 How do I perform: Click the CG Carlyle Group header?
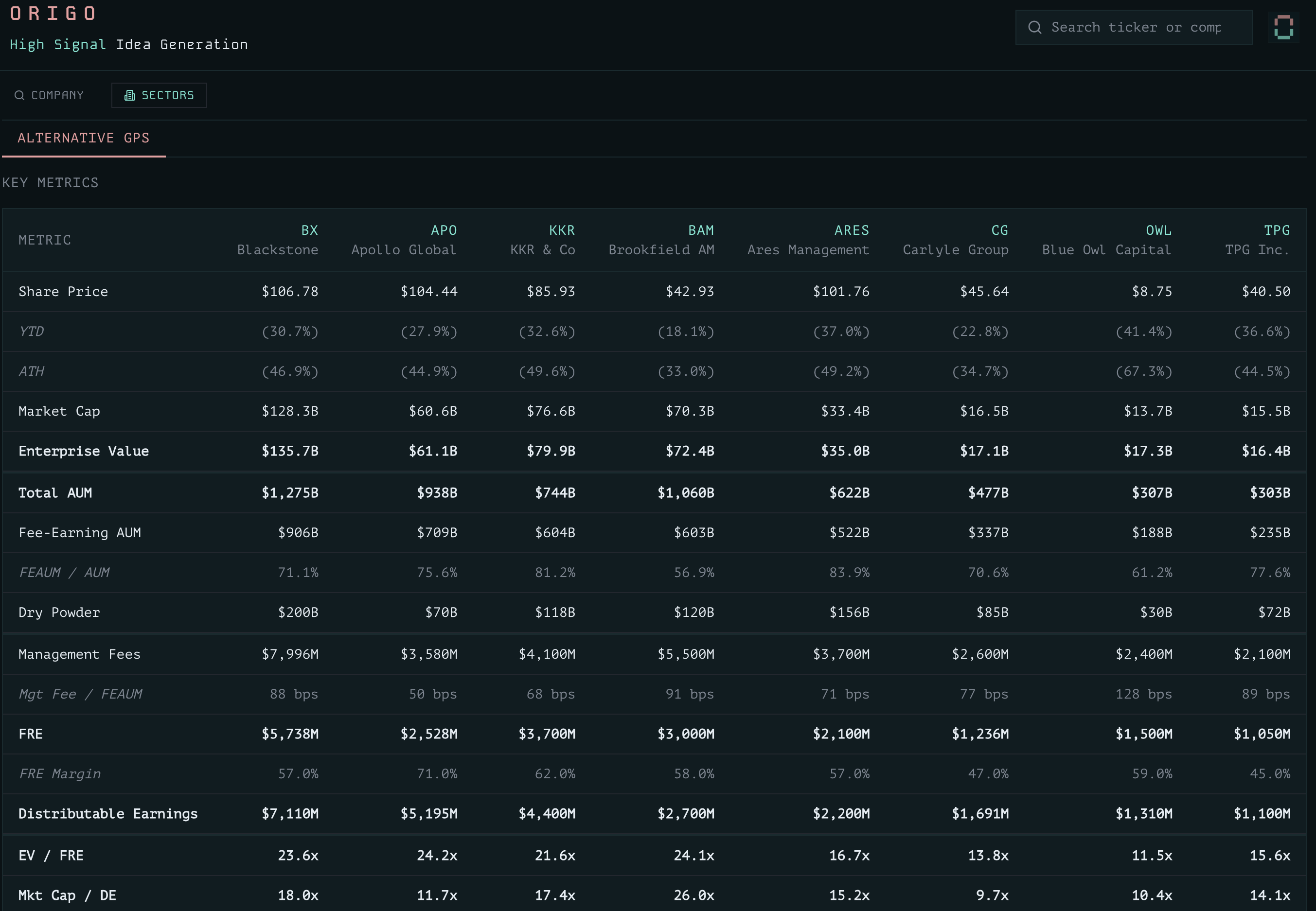pyautogui.click(x=999, y=230)
